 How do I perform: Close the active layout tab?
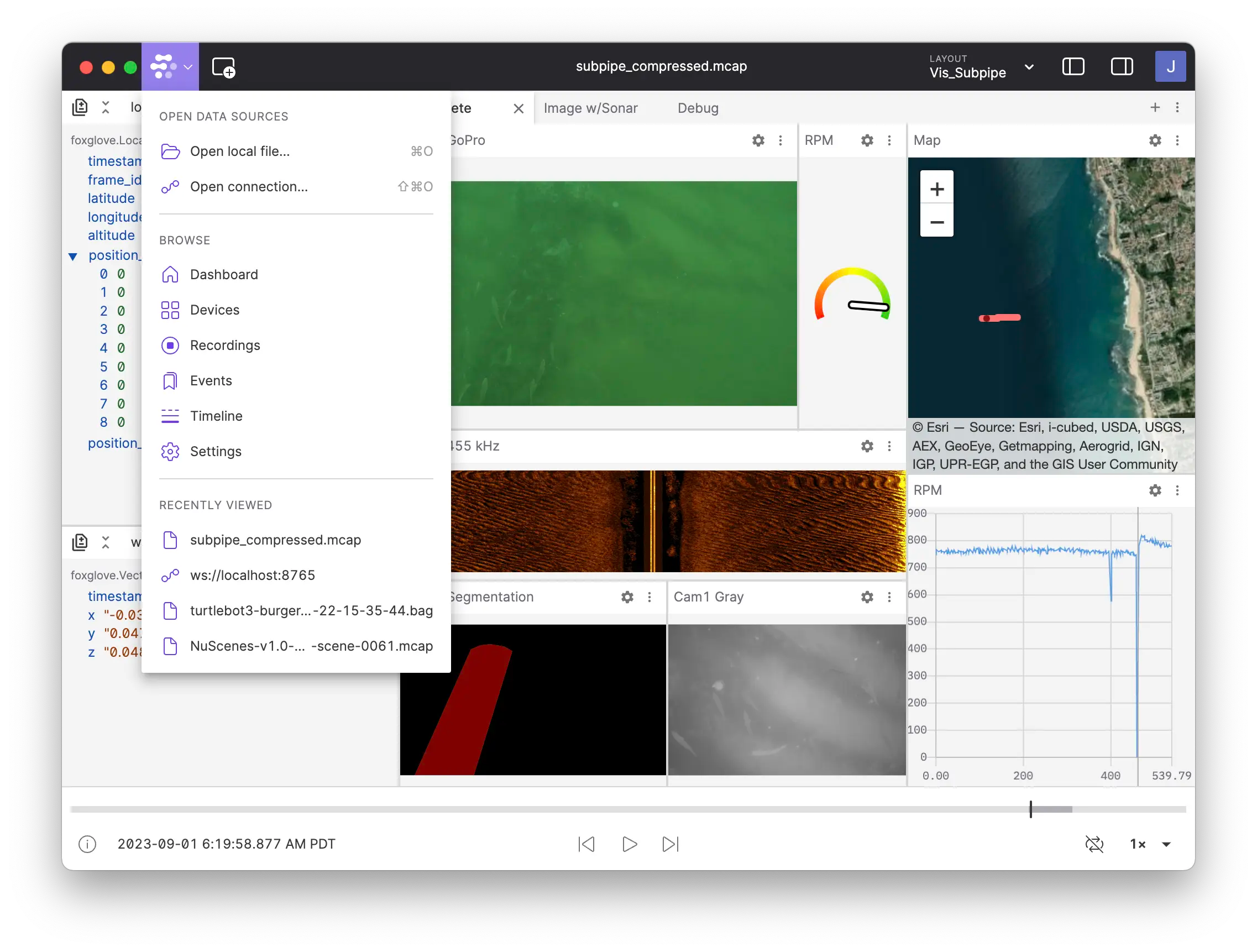[x=518, y=108]
